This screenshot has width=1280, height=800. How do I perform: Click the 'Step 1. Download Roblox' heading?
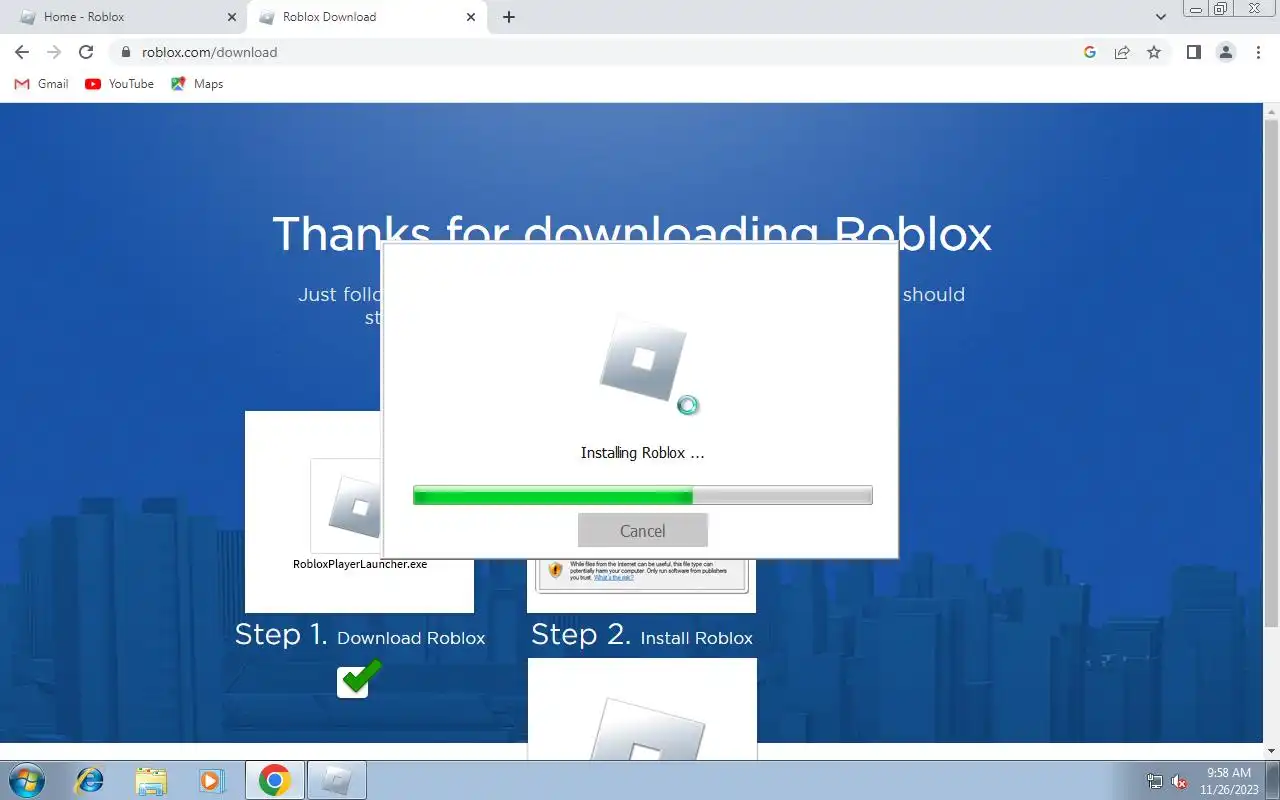[360, 635]
